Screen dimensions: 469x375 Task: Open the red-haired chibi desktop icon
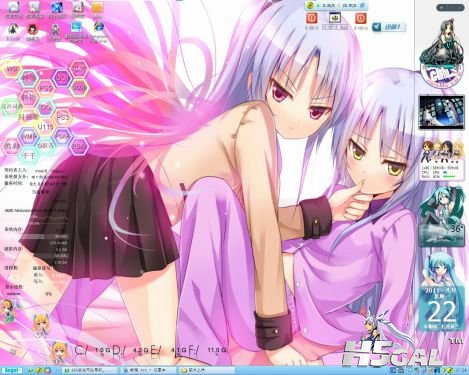click(x=32, y=29)
